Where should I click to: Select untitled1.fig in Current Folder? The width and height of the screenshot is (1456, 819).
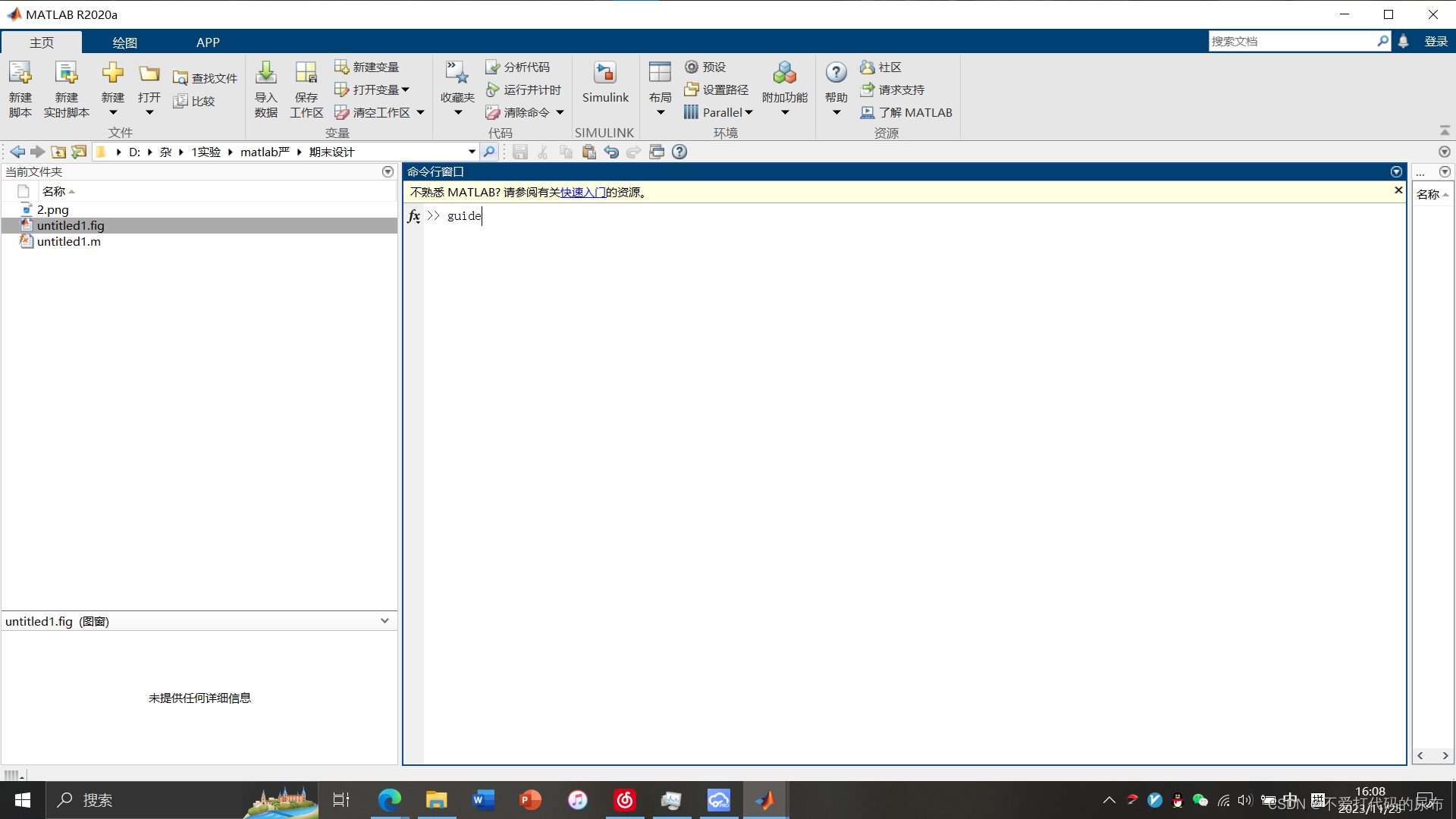pos(199,226)
